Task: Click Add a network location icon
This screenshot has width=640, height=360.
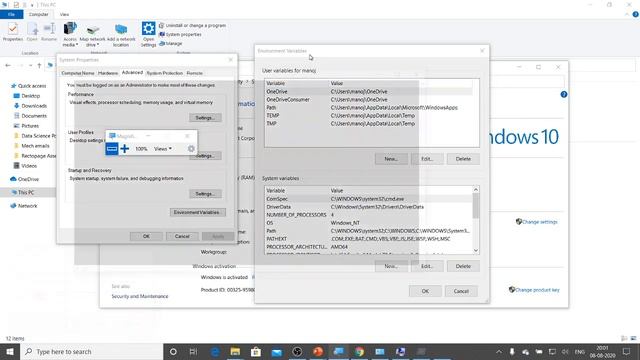Action: (x=121, y=35)
